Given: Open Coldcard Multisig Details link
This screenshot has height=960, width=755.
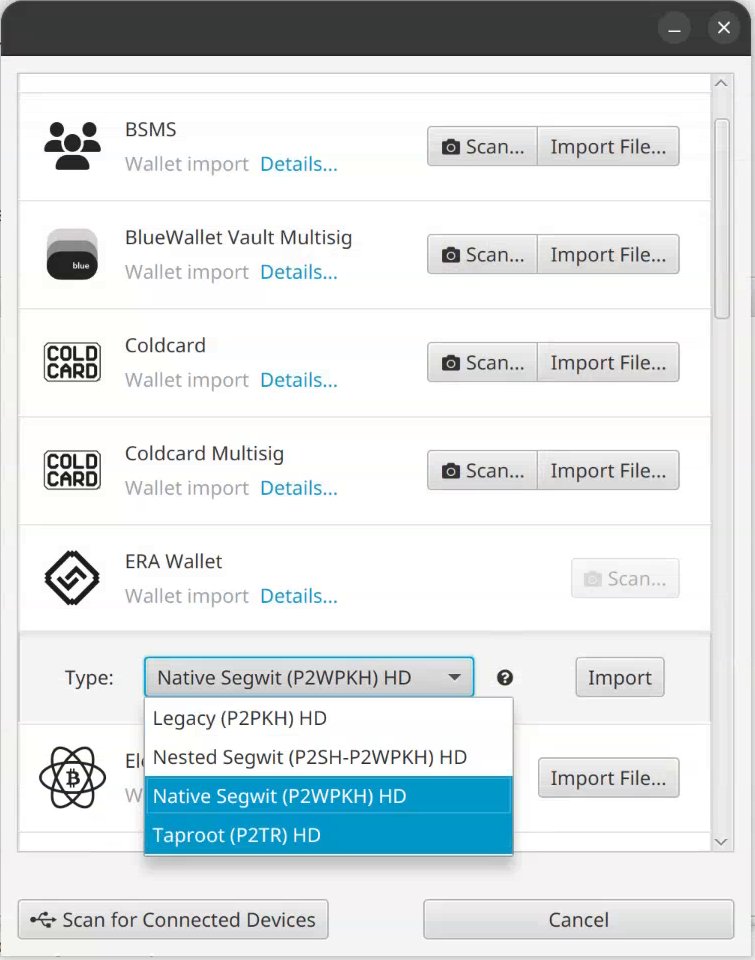Looking at the screenshot, I should [x=299, y=488].
